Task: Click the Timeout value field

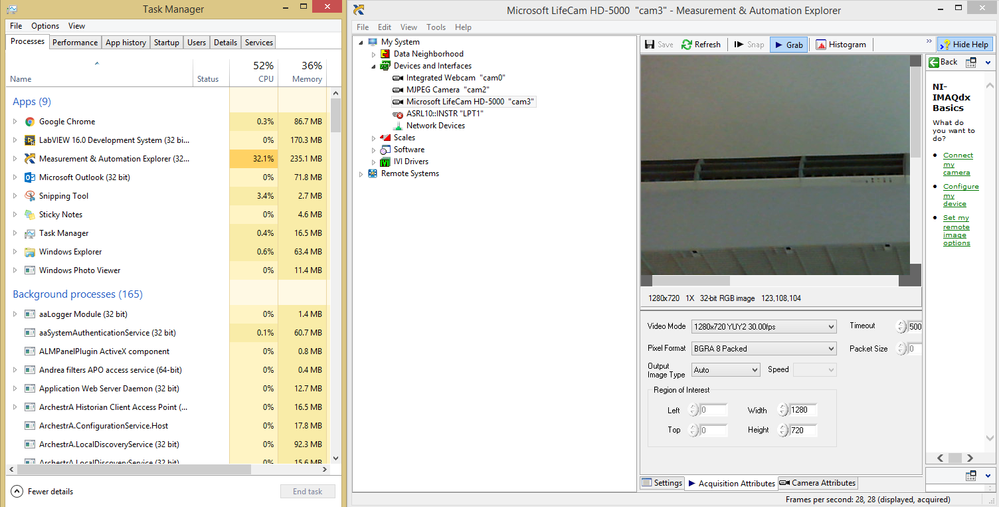Action: pos(914,327)
